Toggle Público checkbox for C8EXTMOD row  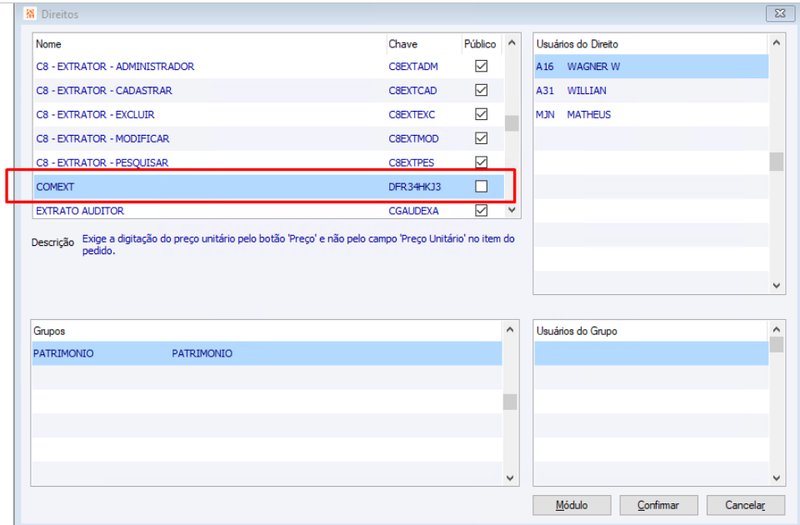tap(481, 138)
